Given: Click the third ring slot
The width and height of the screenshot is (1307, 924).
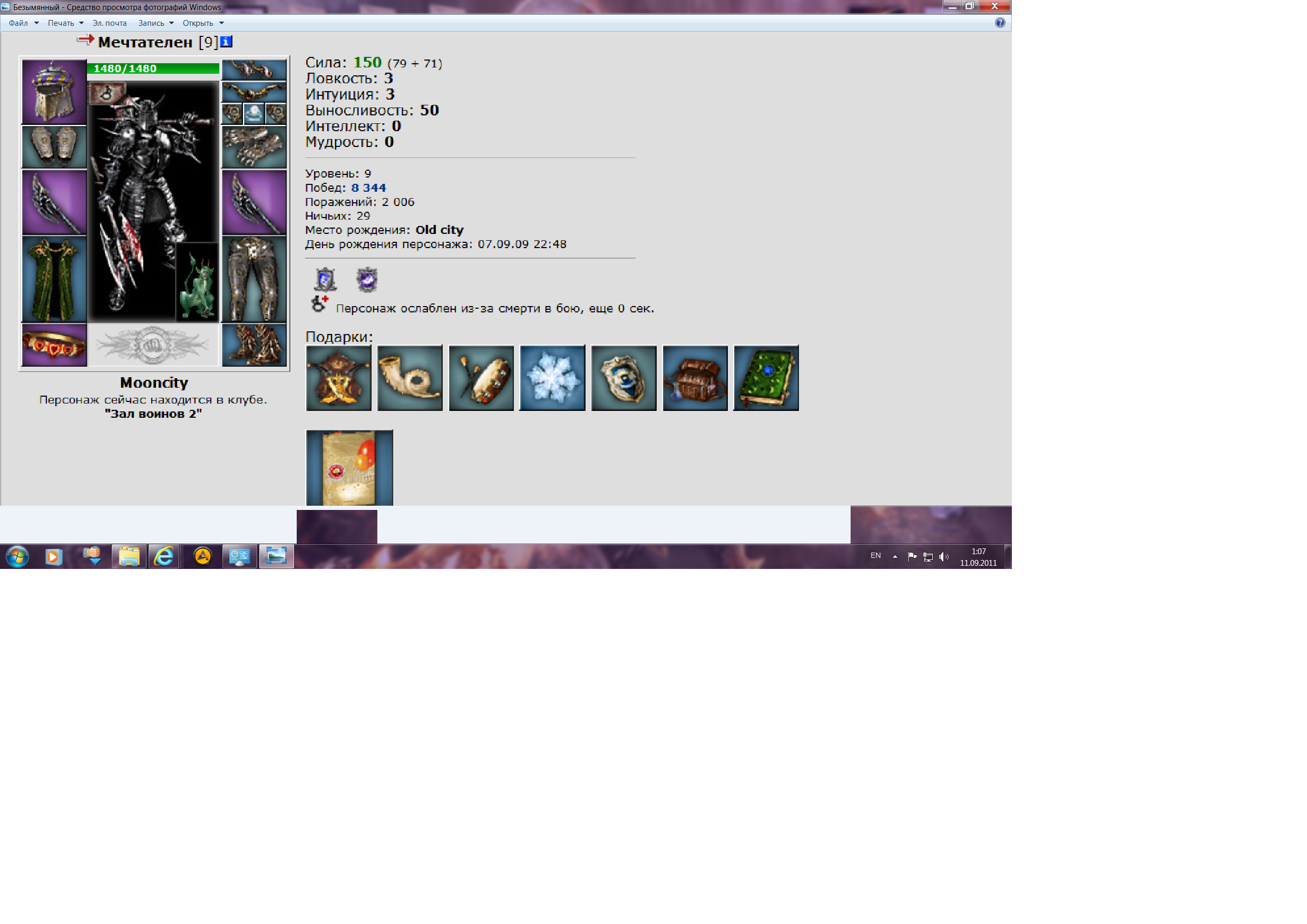Looking at the screenshot, I should (276, 114).
